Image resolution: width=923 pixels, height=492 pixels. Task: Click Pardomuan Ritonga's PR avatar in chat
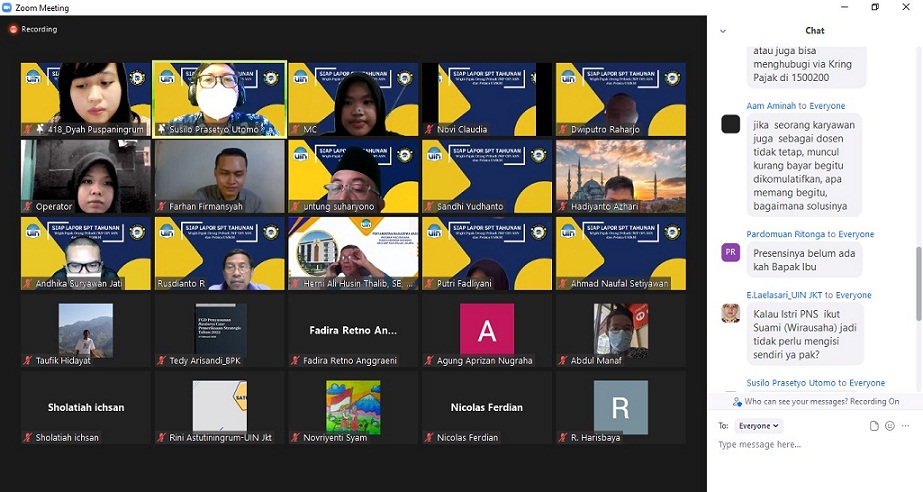[730, 252]
